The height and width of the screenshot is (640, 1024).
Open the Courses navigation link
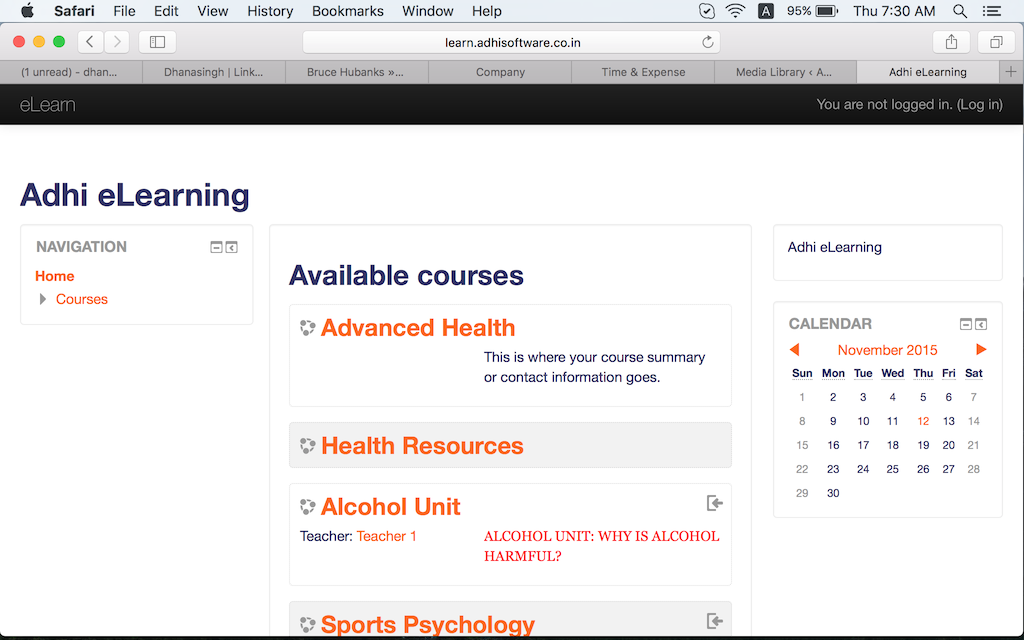tap(82, 299)
